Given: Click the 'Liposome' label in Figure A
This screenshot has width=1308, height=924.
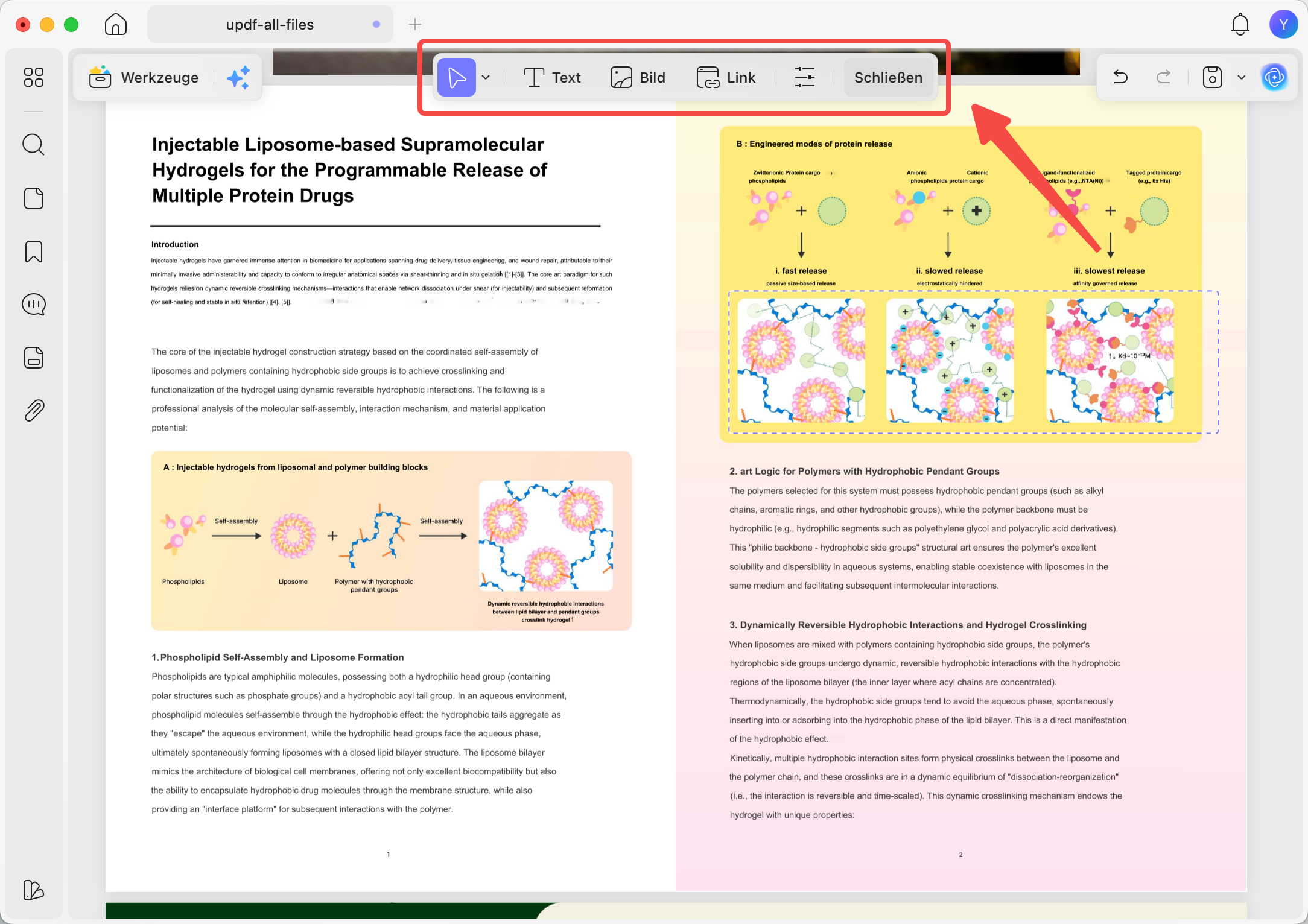Looking at the screenshot, I should click(x=293, y=581).
